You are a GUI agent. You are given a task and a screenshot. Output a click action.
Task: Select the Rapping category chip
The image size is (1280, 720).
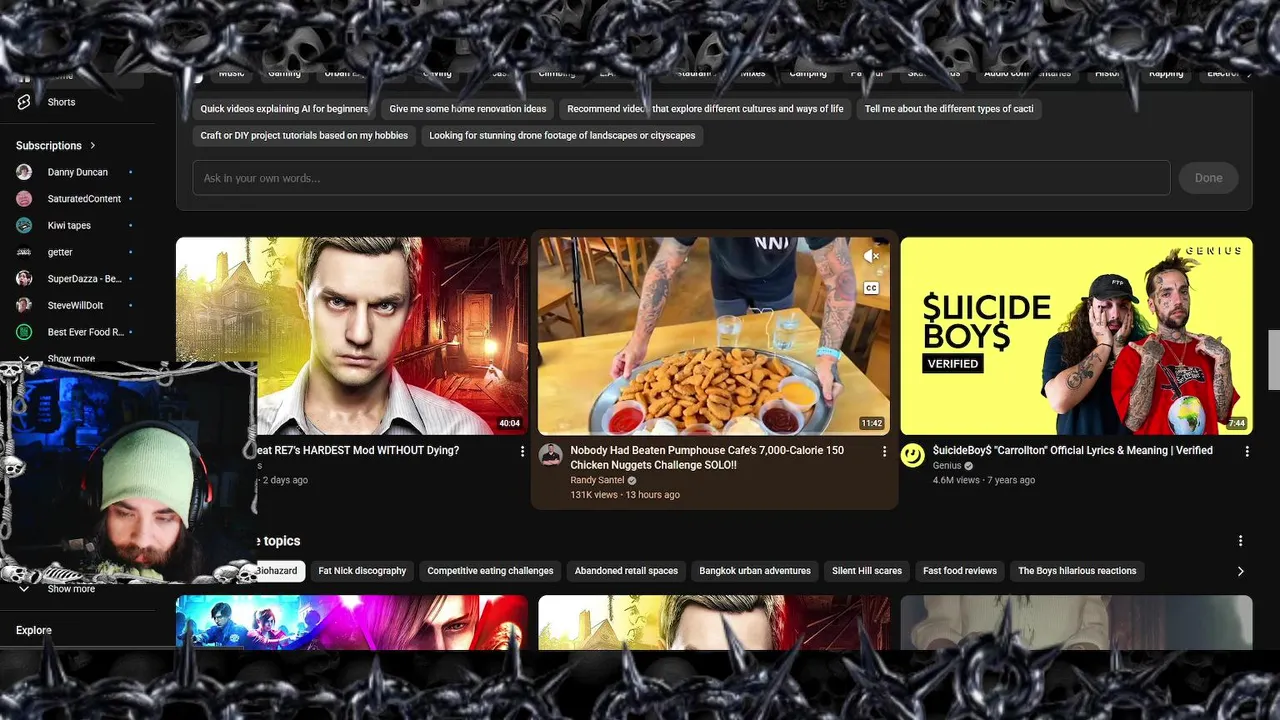[1166, 73]
